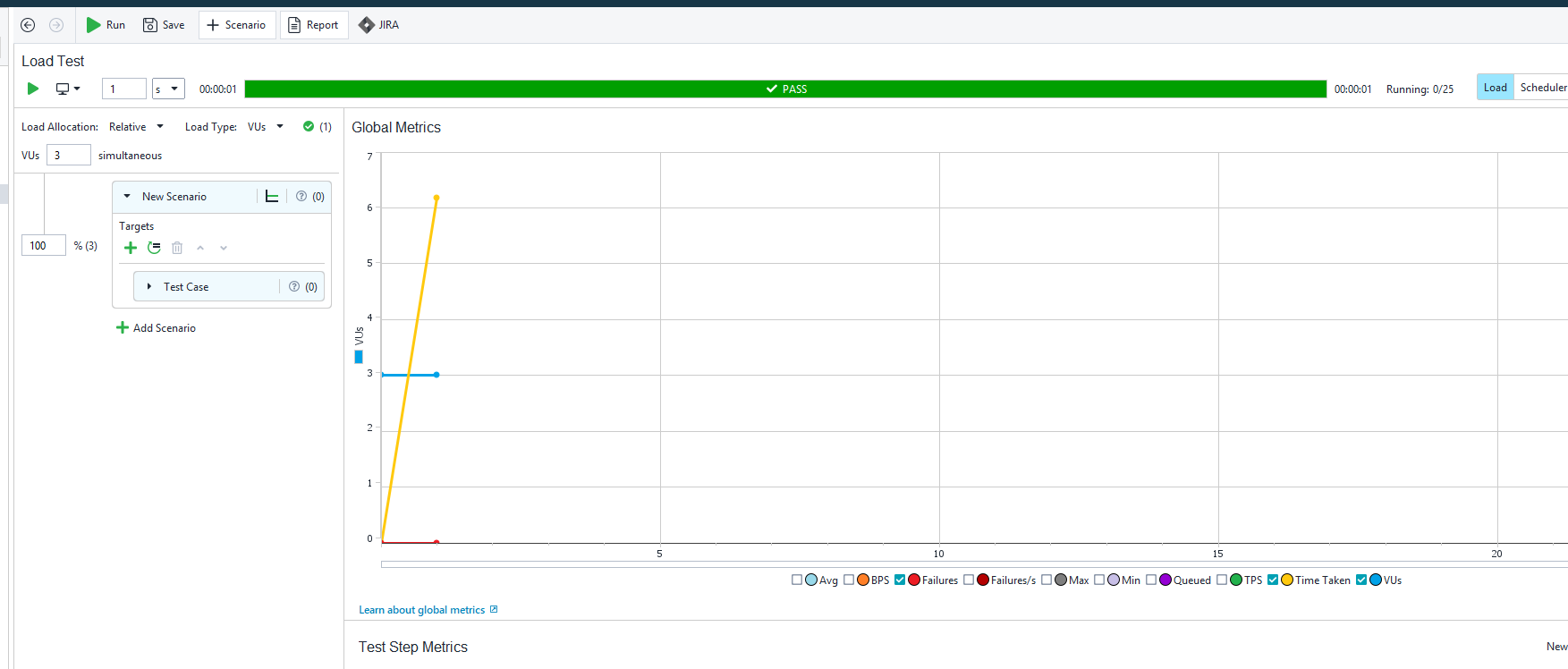Click the trash icon under Targets

point(177,248)
